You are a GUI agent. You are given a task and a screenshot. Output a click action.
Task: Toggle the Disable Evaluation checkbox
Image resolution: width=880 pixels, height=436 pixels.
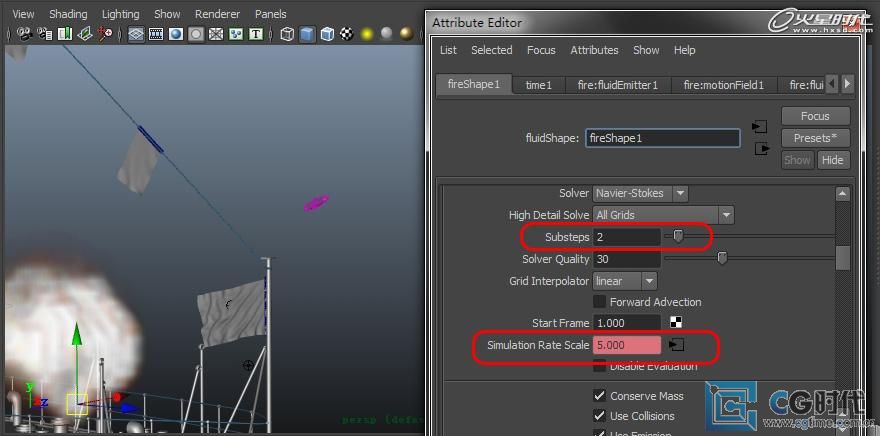pos(599,366)
